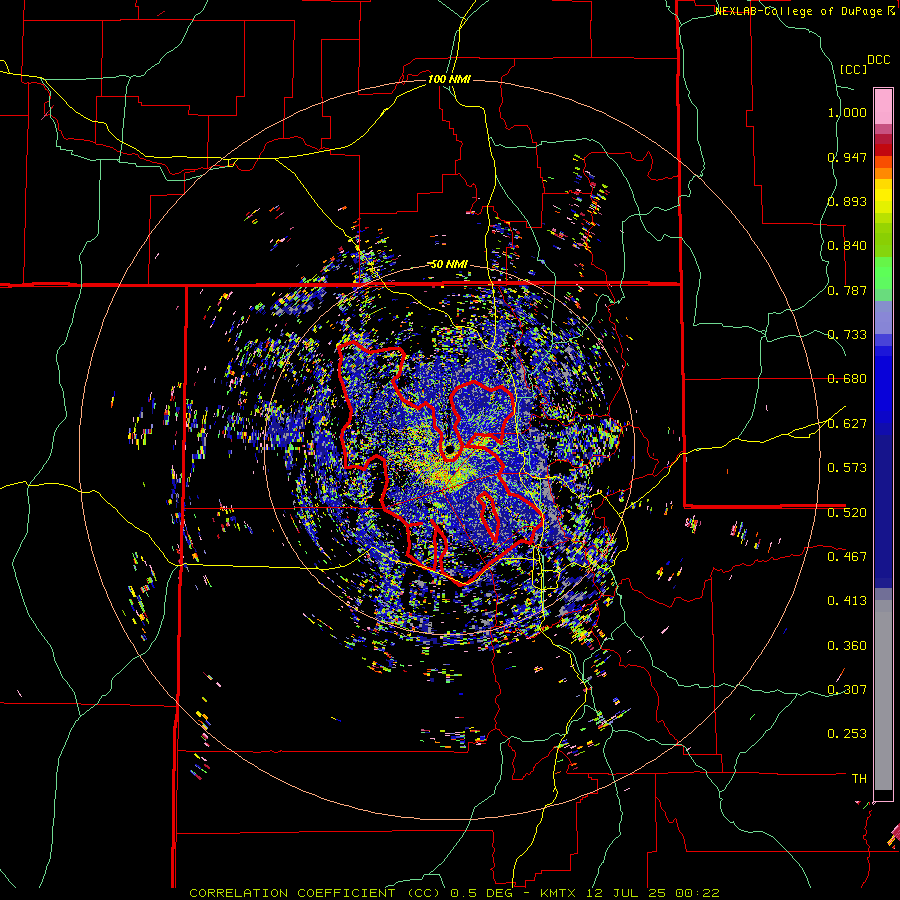900x900 pixels.
Task: Click the 0.787 scale value
Action: pyautogui.click(x=847, y=290)
